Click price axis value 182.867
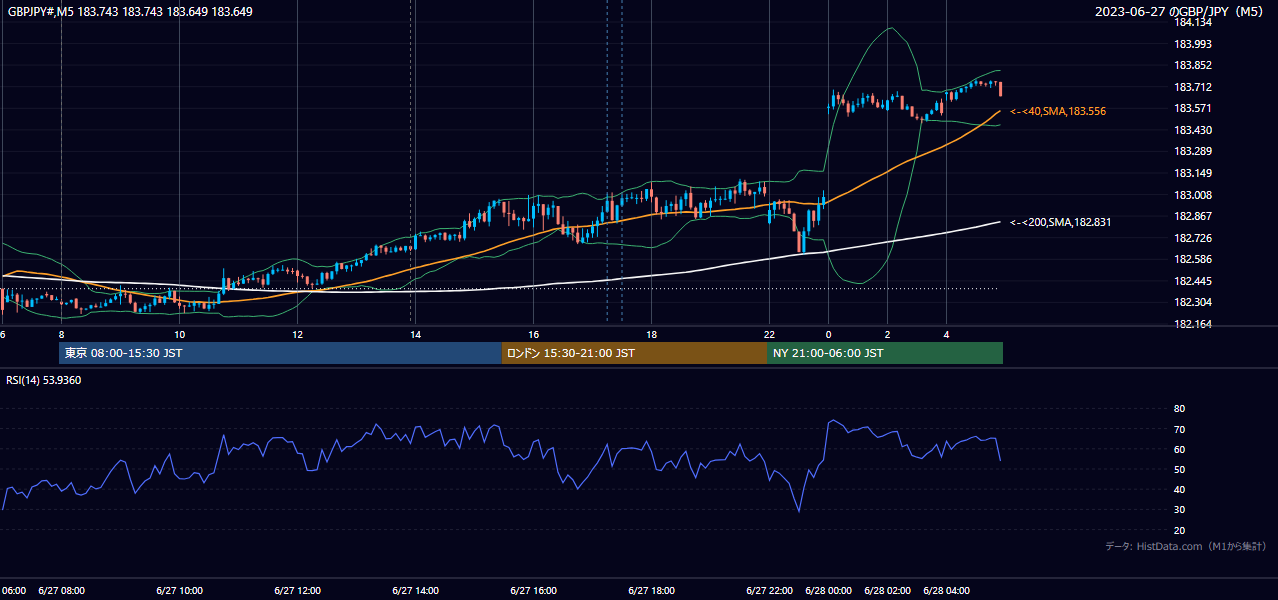Screen dimensions: 1278x600 (x=1192, y=217)
